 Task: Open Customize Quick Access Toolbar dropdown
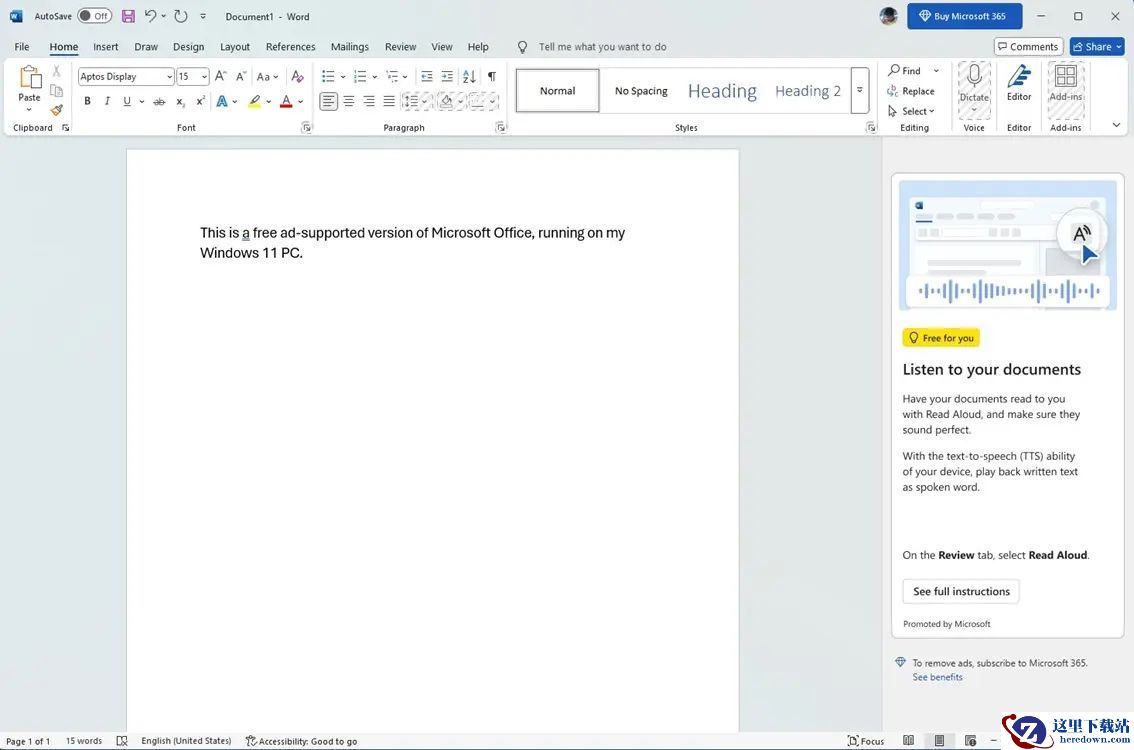click(x=203, y=16)
